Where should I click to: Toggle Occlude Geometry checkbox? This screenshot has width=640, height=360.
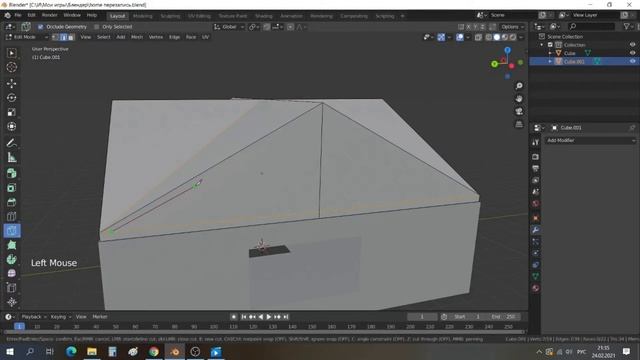[x=40, y=27]
